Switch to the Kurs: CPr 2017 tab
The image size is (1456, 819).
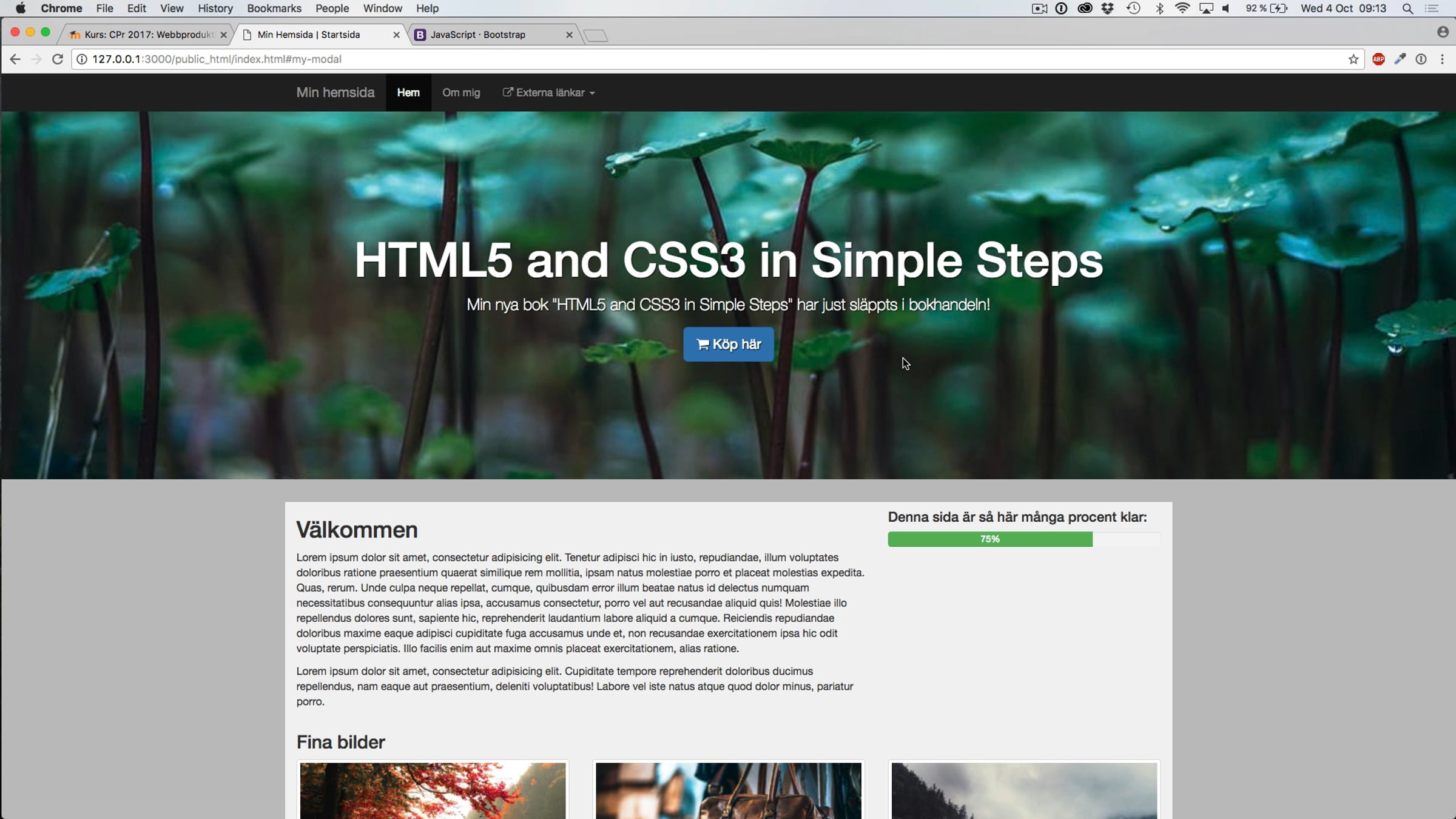click(149, 35)
